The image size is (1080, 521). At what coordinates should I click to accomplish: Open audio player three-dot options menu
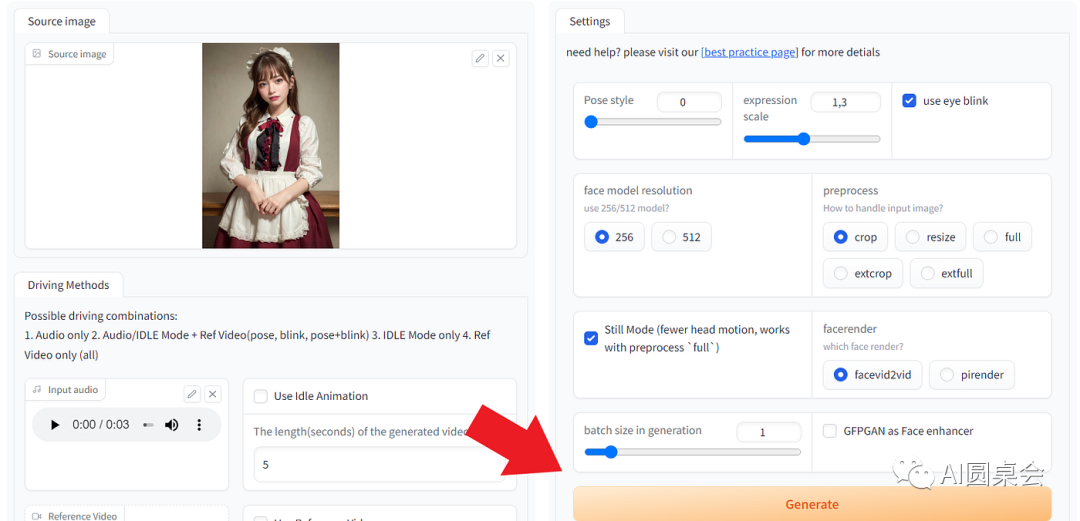tap(199, 425)
